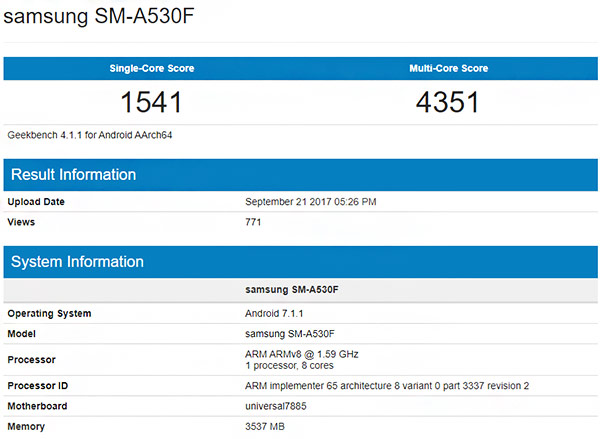The height and width of the screenshot is (439, 600).
Task: Click the ARM implementer 65 architecture value
Action: click(387, 386)
